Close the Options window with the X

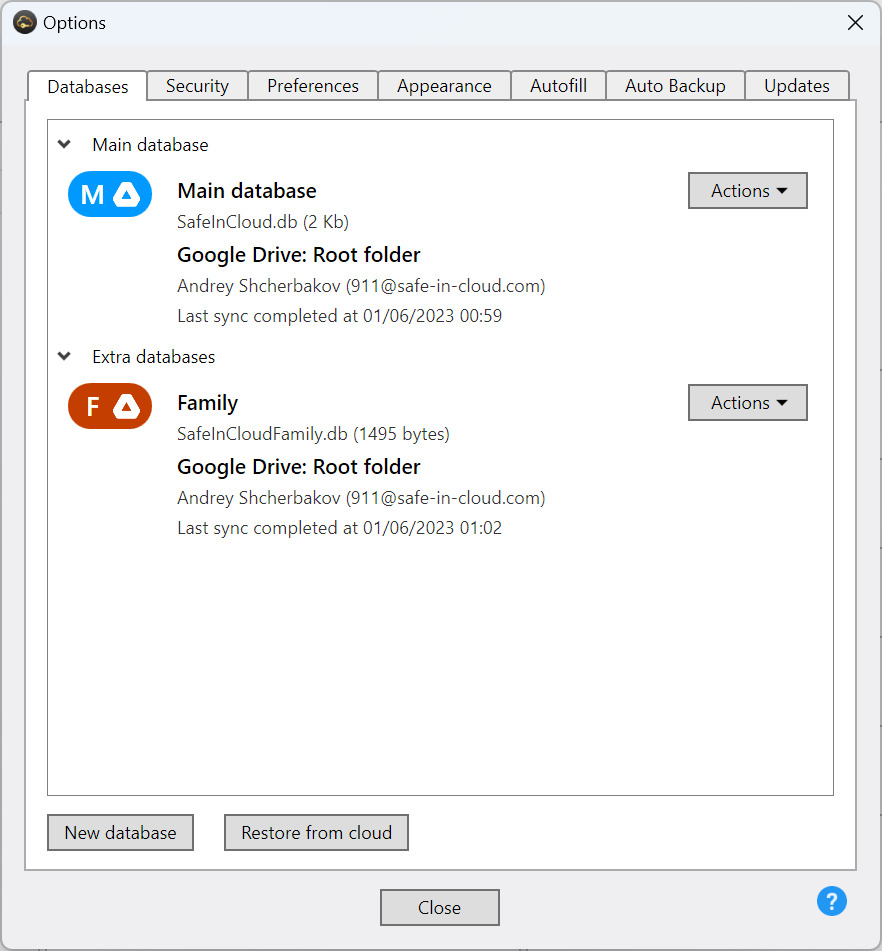[x=855, y=23]
